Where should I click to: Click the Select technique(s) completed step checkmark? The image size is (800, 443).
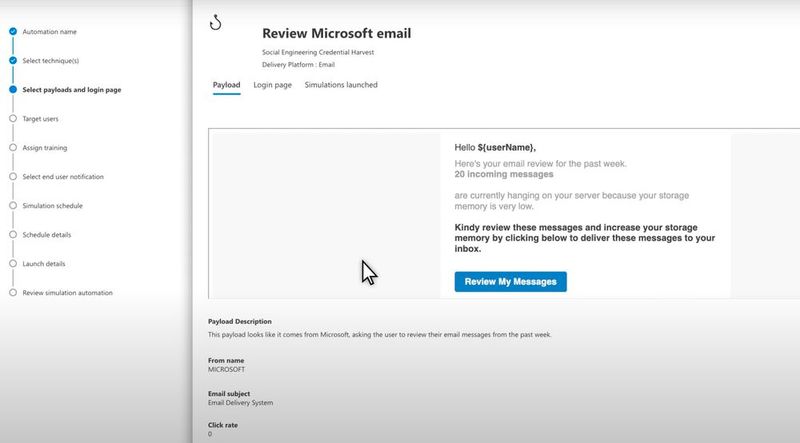click(x=13, y=60)
